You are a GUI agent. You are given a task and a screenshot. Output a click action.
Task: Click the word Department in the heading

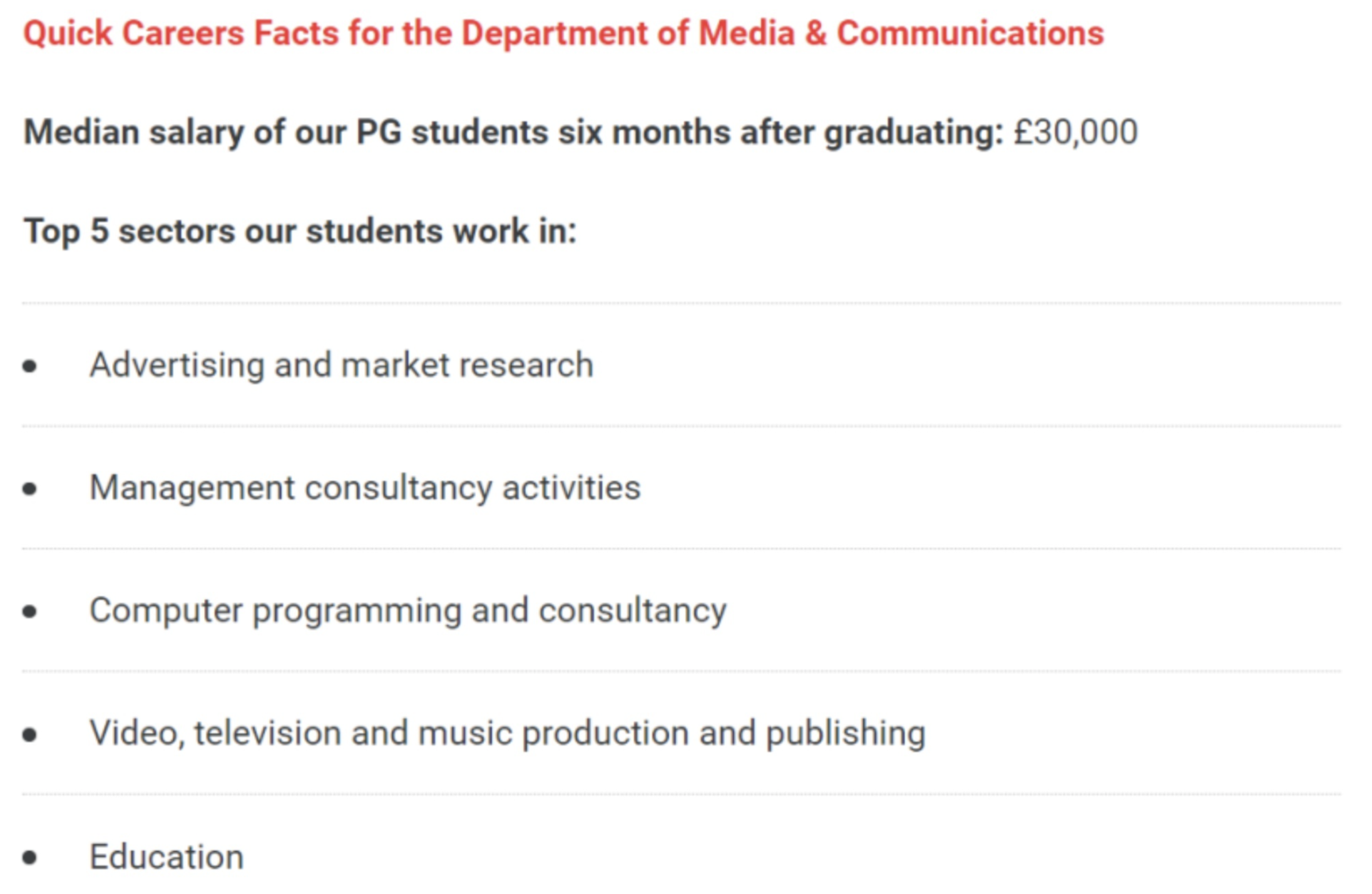click(x=554, y=34)
